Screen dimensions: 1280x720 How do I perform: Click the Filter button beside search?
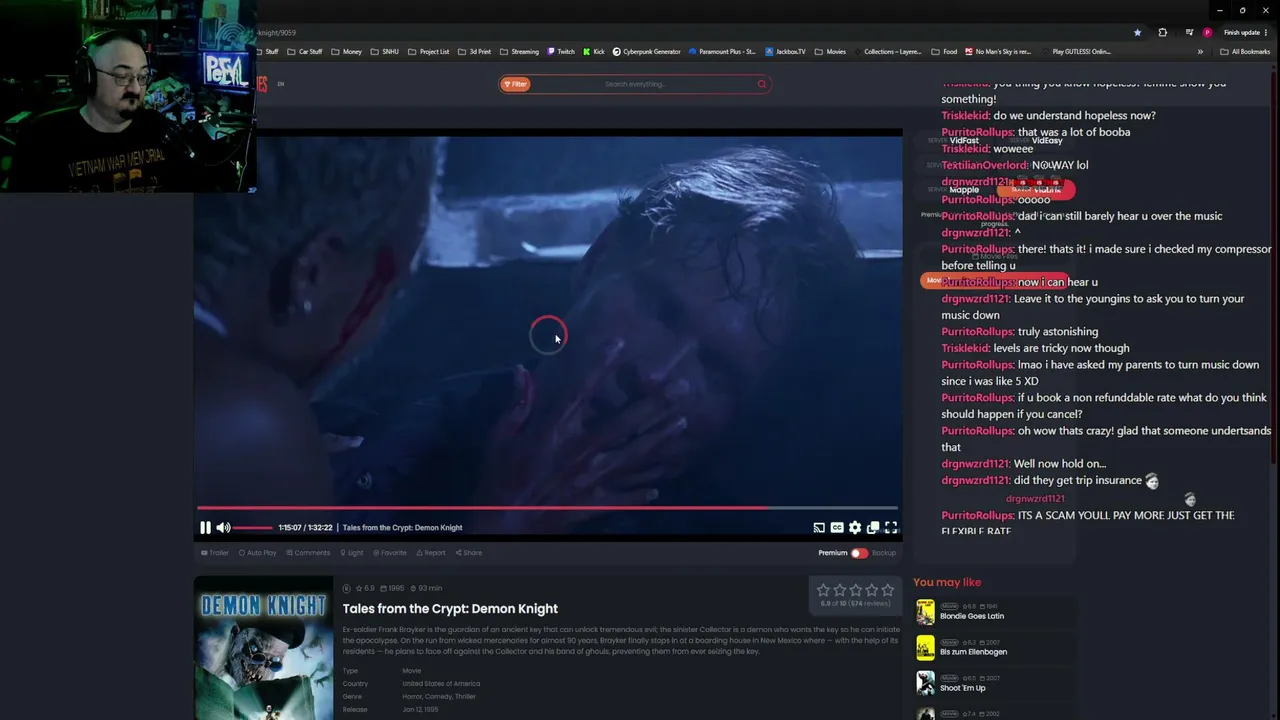pos(515,84)
